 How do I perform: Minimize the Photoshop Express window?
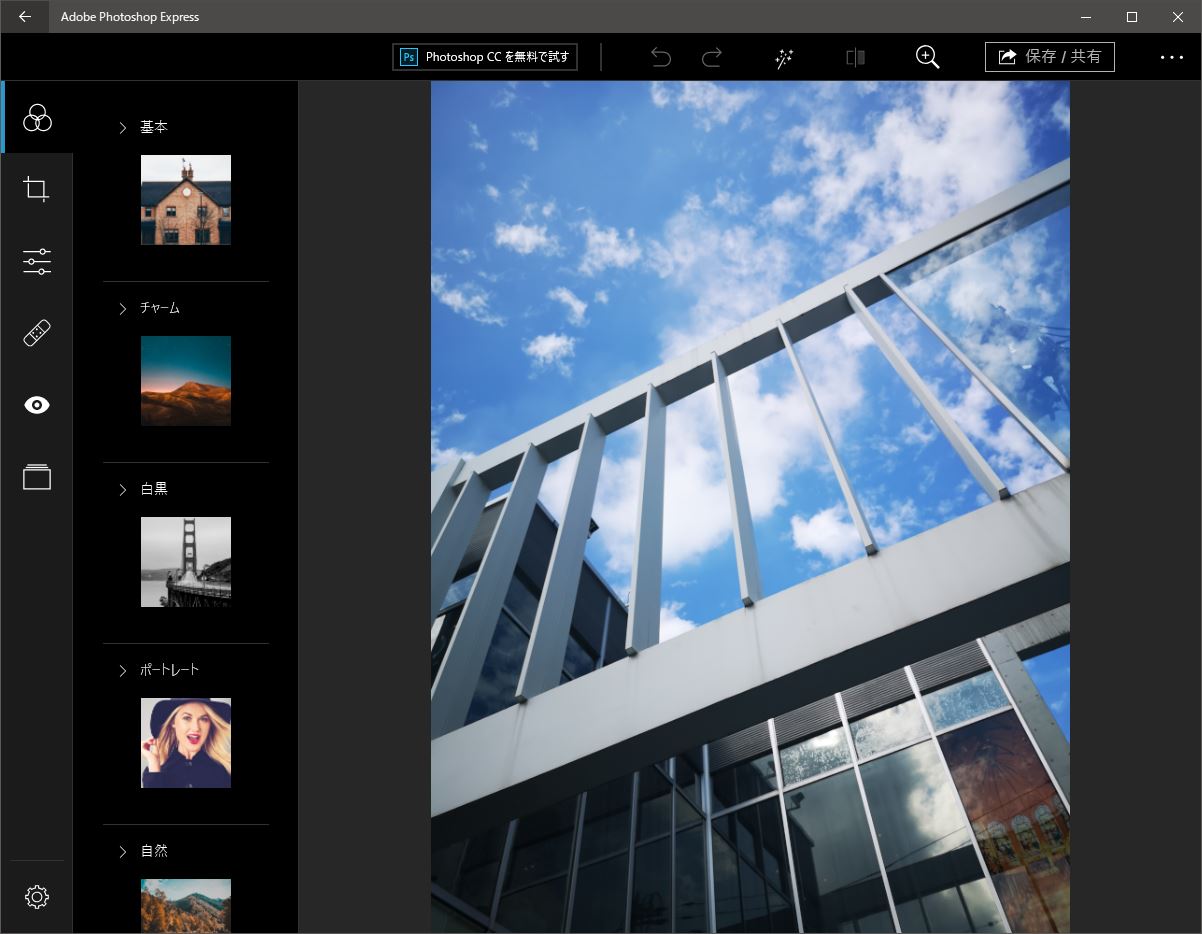1086,16
